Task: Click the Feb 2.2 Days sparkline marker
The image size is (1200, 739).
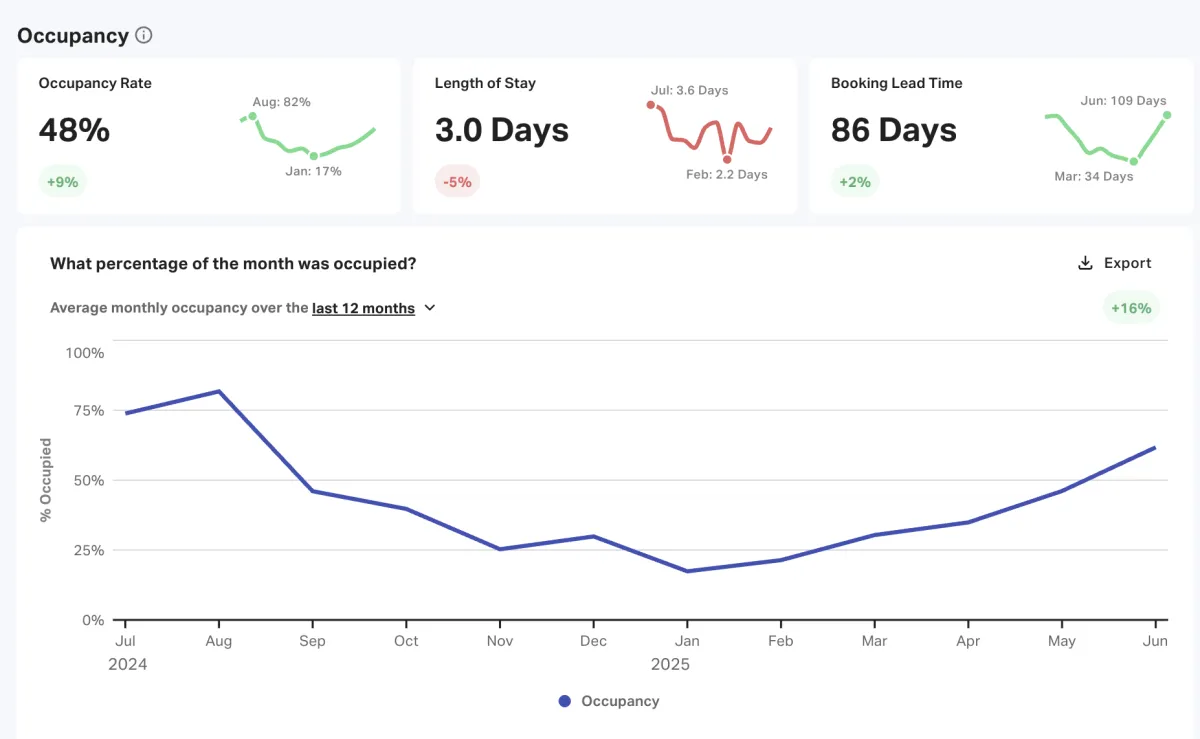Action: click(727, 159)
